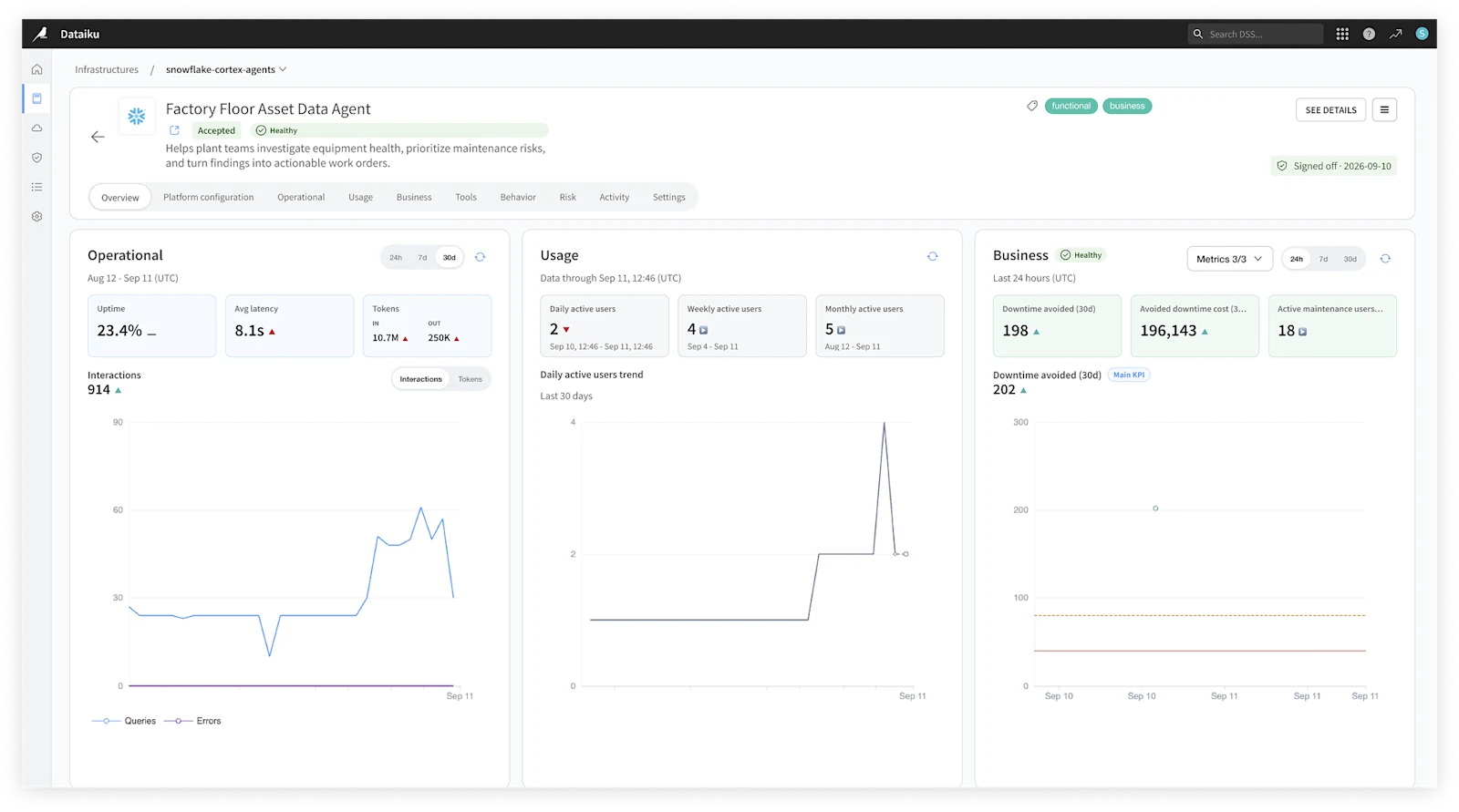This screenshot has width=1459, height=812.
Task: Click the trending arrow icon in top bar
Action: coord(1395,34)
